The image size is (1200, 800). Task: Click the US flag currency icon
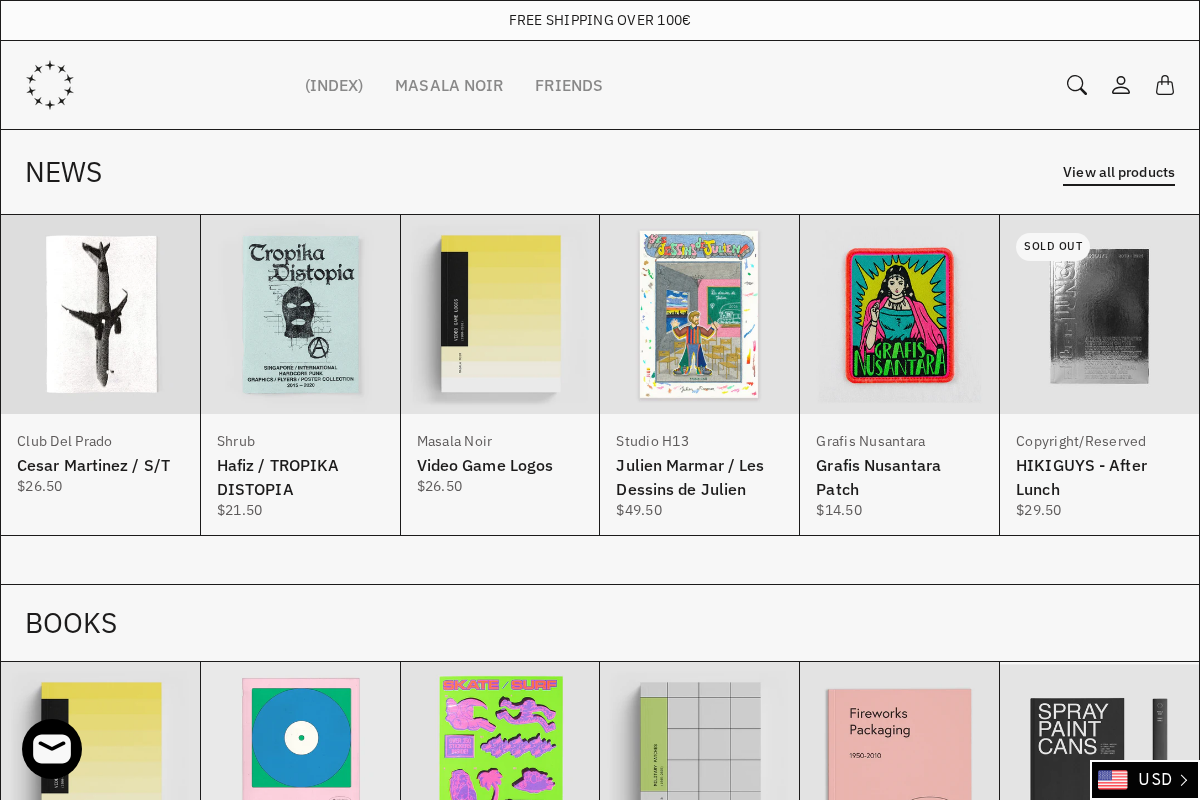[1113, 780]
